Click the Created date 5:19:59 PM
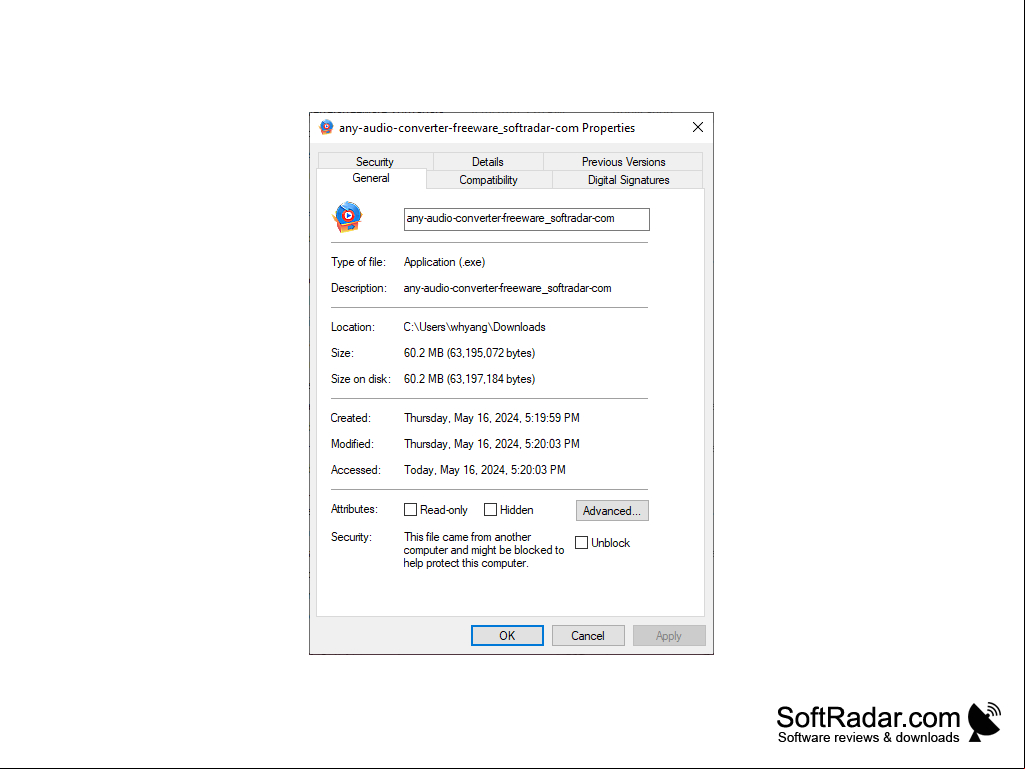Image resolution: width=1025 pixels, height=769 pixels. [492, 418]
